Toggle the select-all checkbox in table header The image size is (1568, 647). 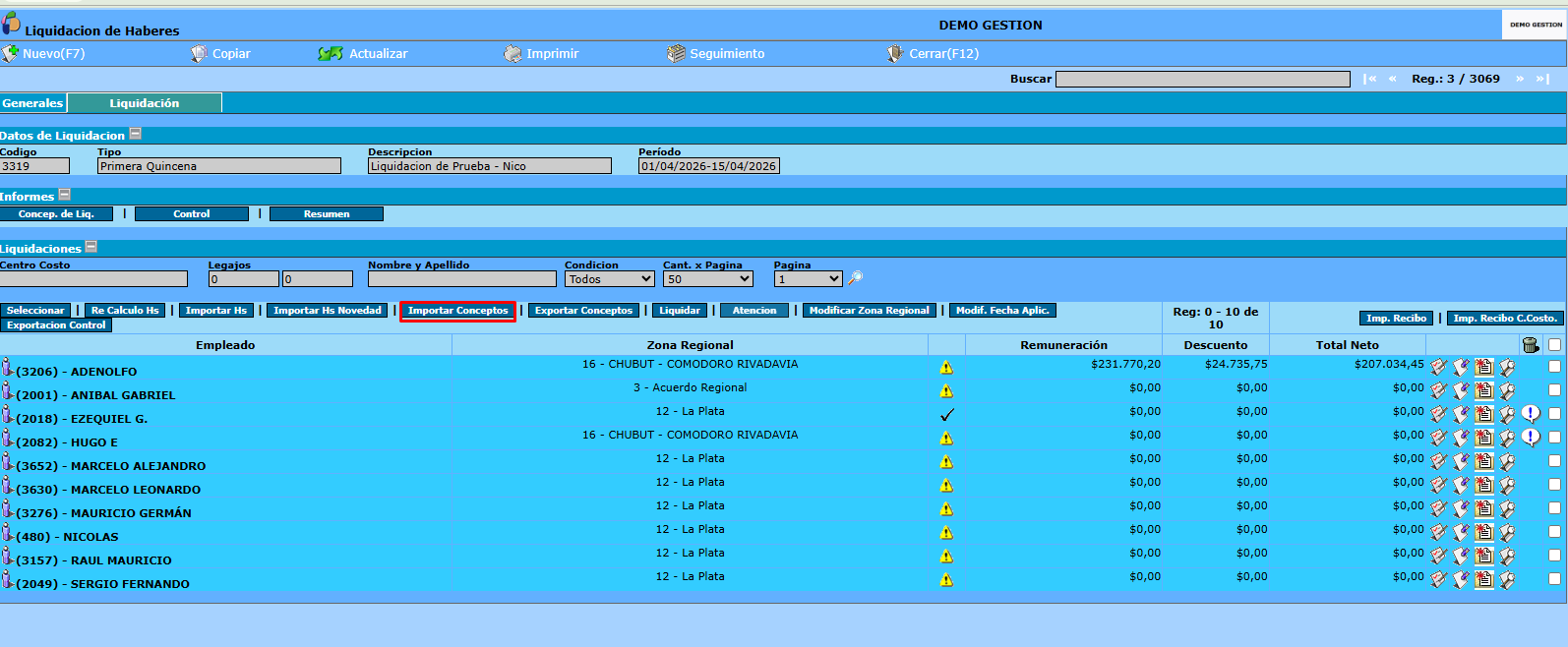tap(1554, 344)
